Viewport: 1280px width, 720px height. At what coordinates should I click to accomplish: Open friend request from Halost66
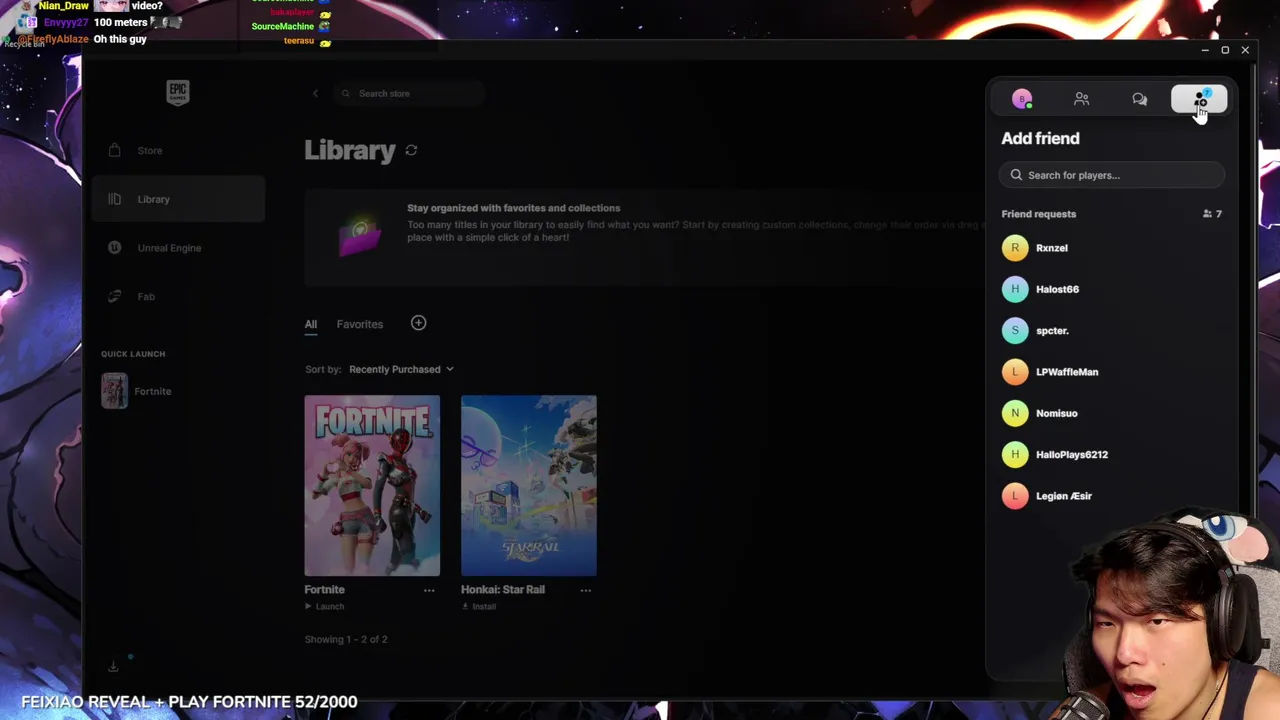tap(1112, 289)
